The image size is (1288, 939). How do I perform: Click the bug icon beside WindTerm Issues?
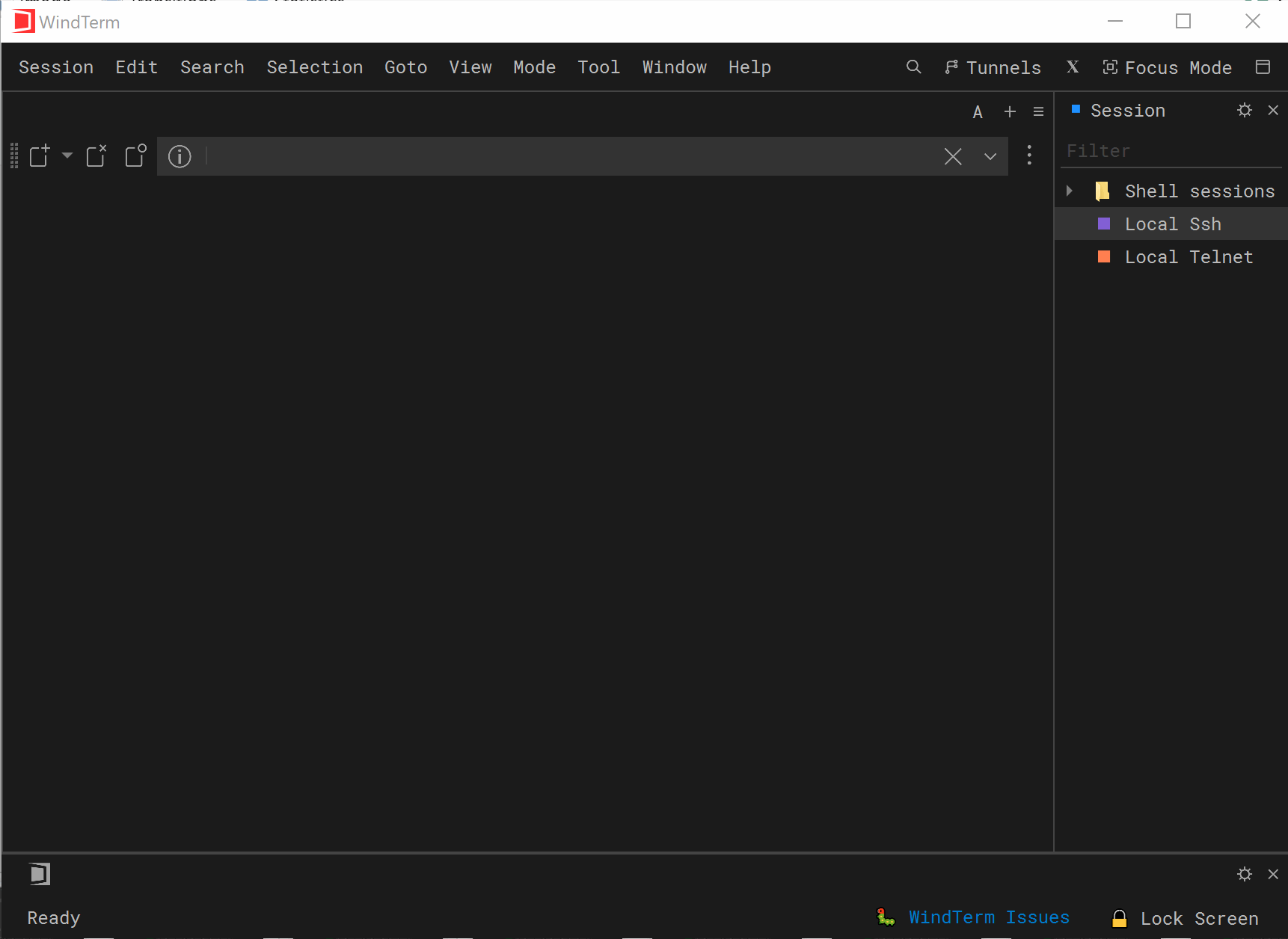click(886, 917)
